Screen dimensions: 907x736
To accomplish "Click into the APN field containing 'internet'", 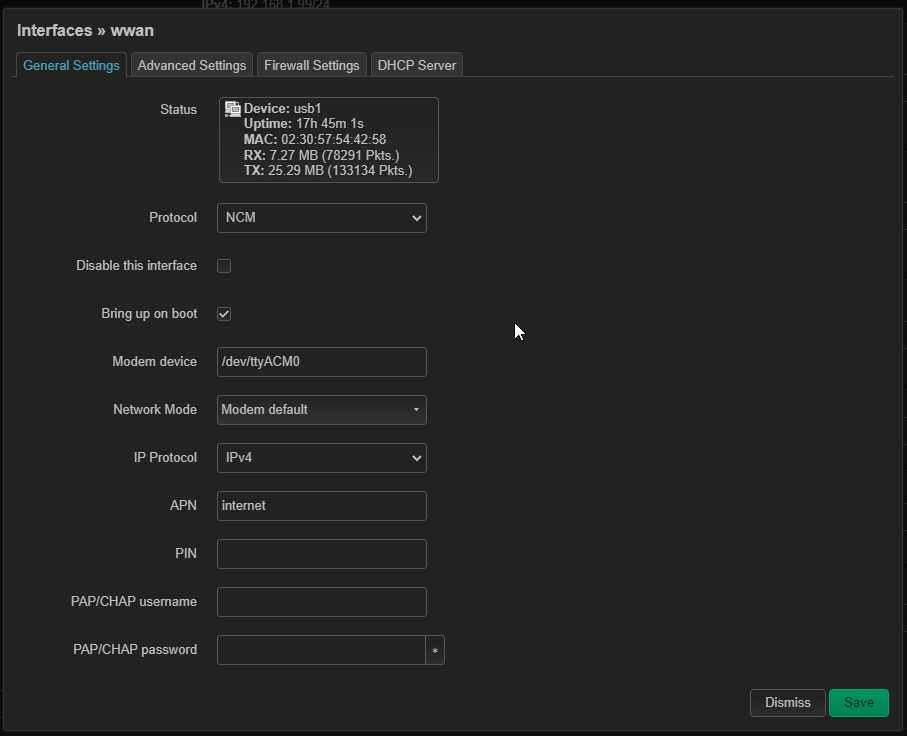I will (321, 506).
